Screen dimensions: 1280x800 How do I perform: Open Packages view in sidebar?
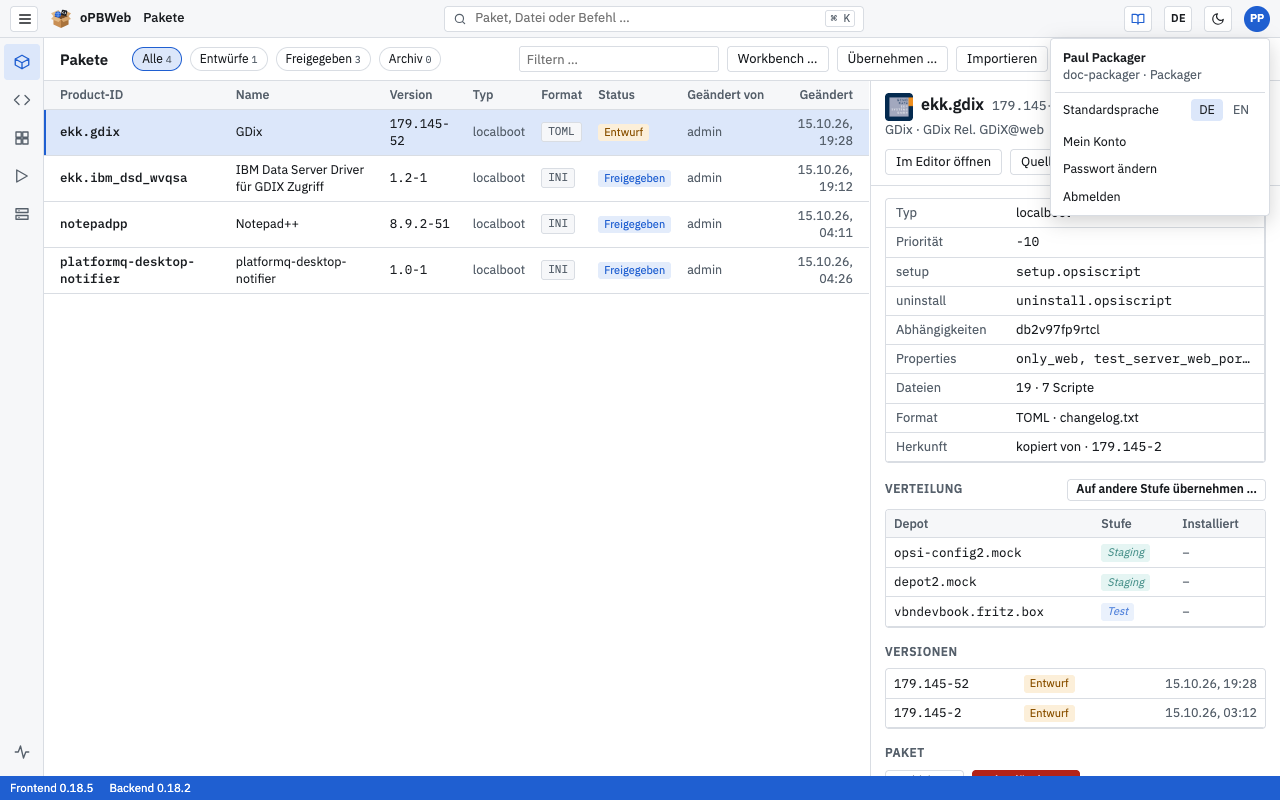22,62
